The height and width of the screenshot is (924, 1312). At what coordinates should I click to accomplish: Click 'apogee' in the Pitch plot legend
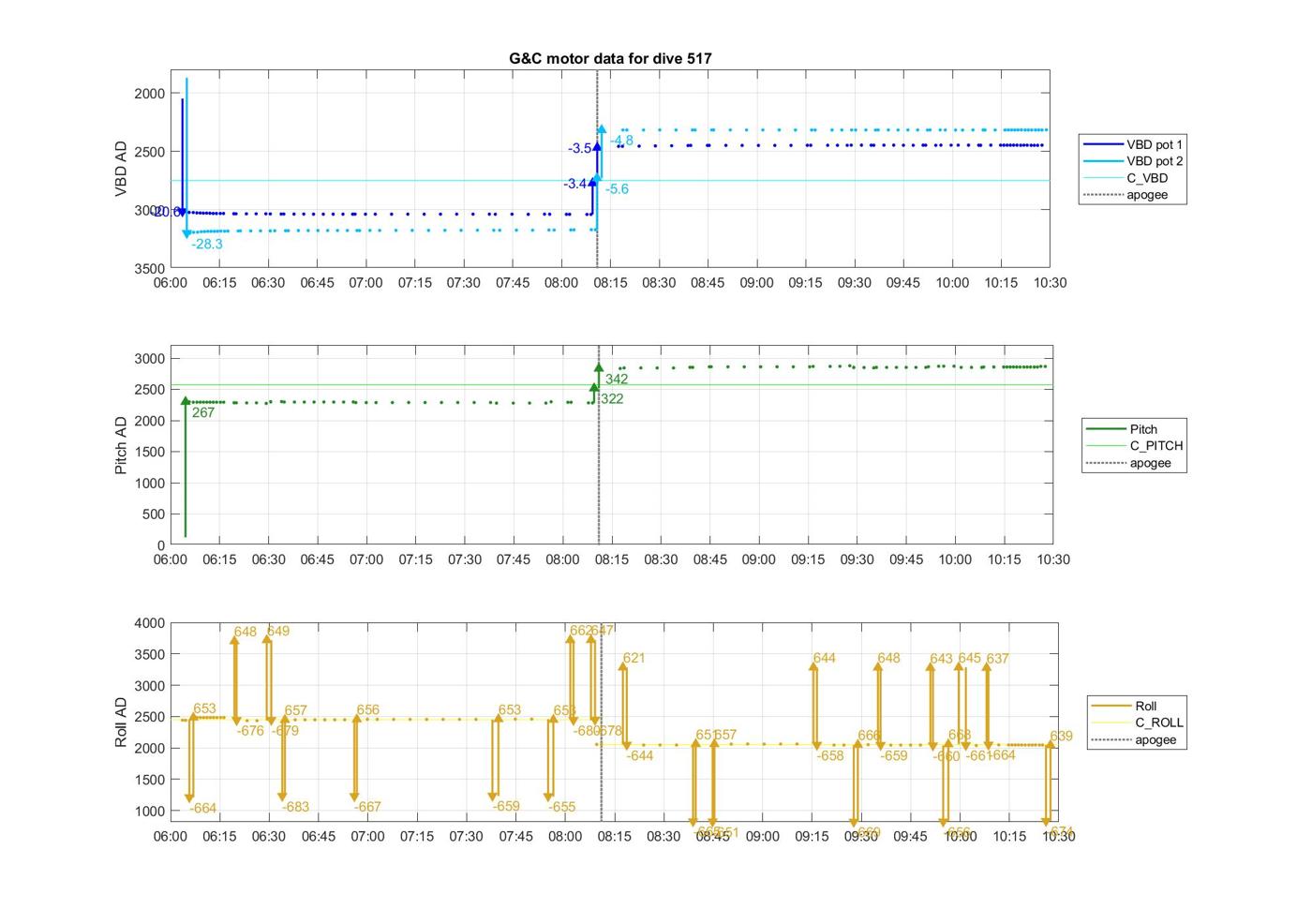pyautogui.click(x=1151, y=463)
